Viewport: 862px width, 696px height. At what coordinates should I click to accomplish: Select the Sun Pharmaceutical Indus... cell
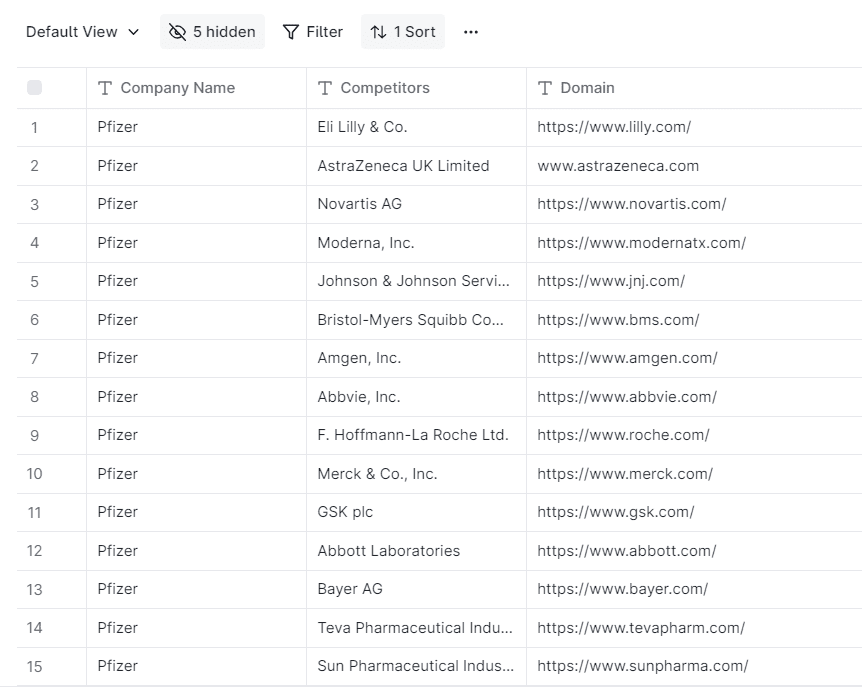tap(416, 666)
